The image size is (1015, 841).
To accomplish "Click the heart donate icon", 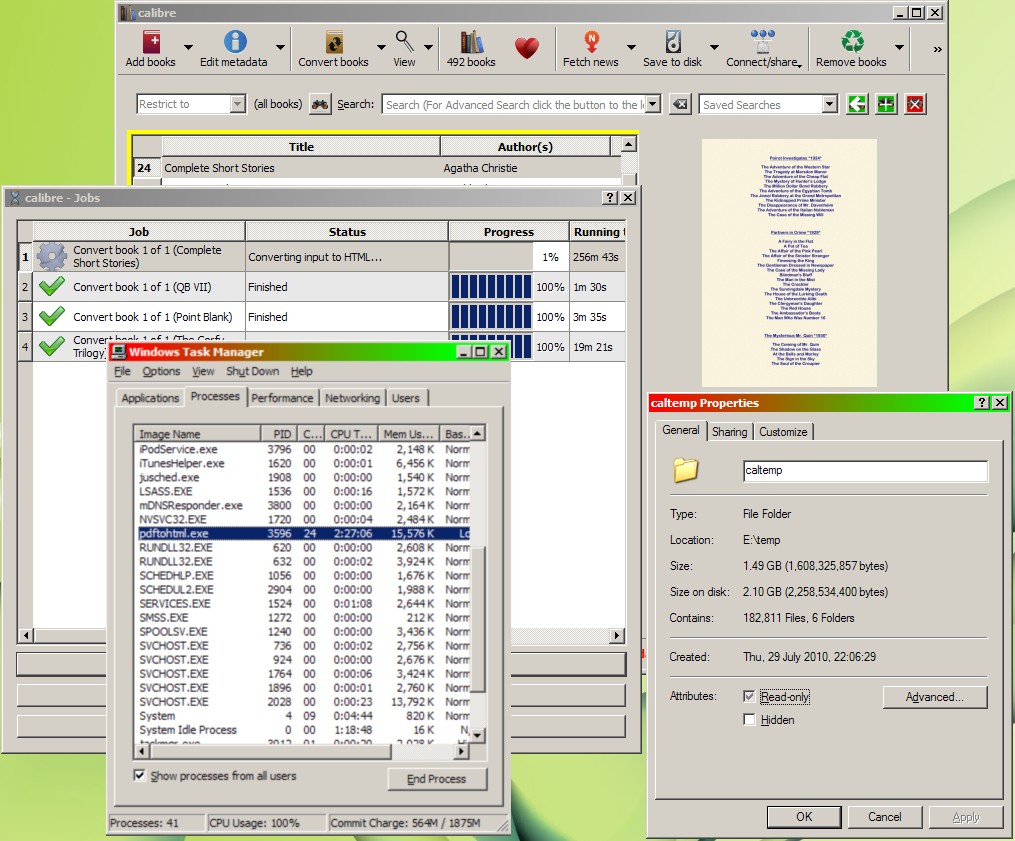I will pyautogui.click(x=527, y=47).
